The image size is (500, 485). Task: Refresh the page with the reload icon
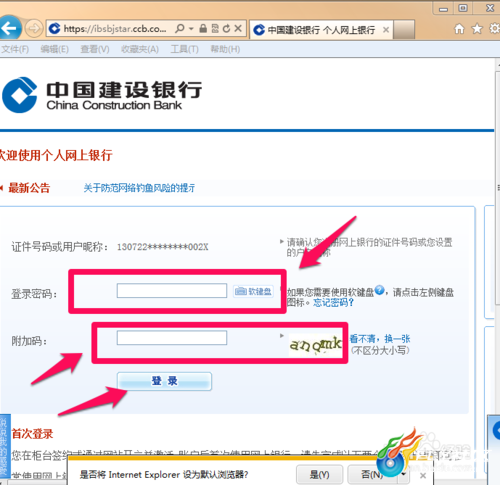(226, 29)
